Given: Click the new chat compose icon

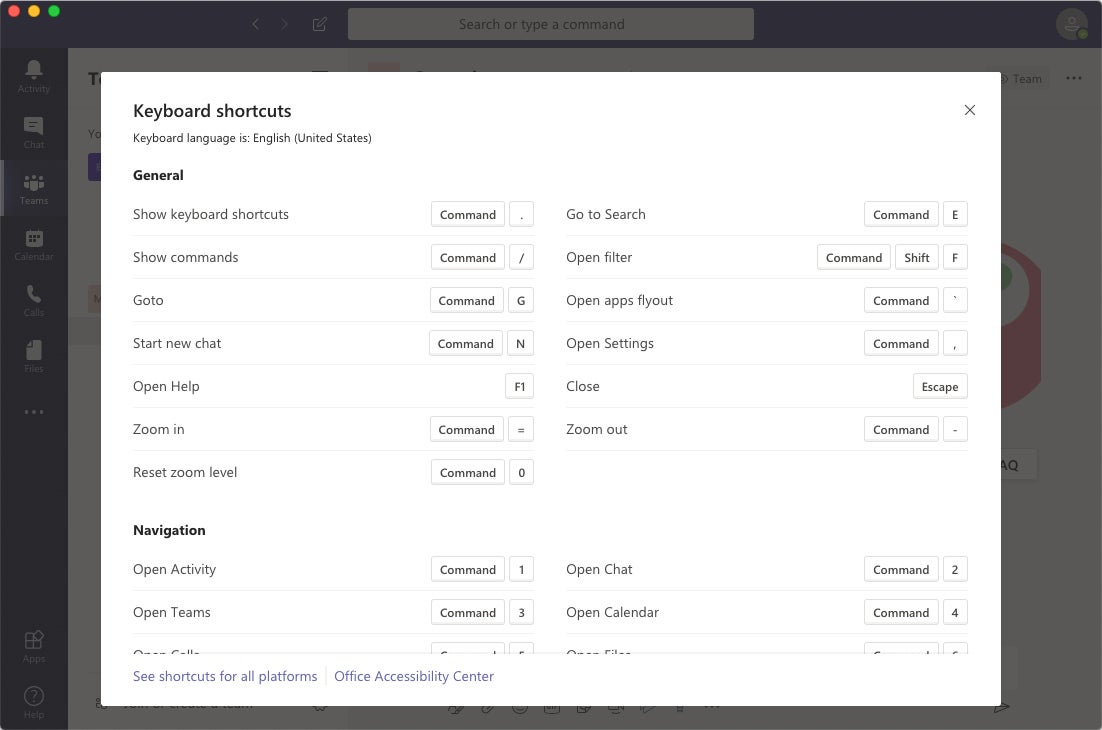Looking at the screenshot, I should (x=320, y=24).
